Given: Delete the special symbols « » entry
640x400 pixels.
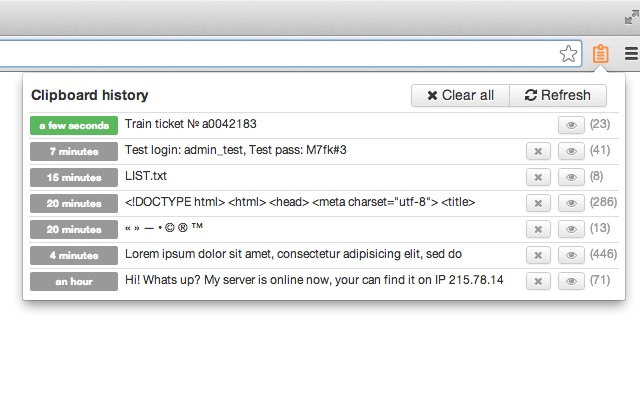Looking at the screenshot, I should click(x=538, y=229).
